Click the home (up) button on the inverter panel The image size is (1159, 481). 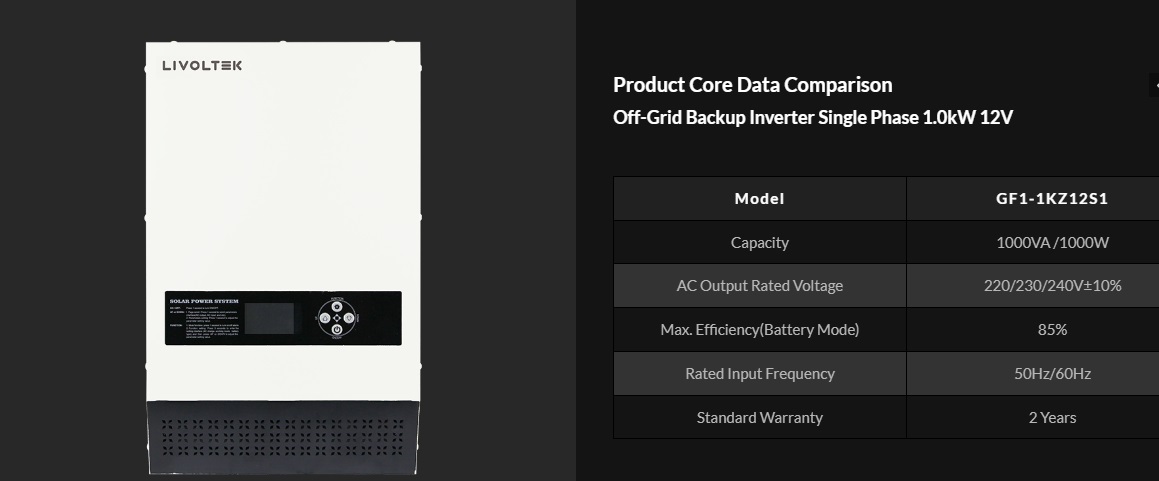tap(325, 318)
